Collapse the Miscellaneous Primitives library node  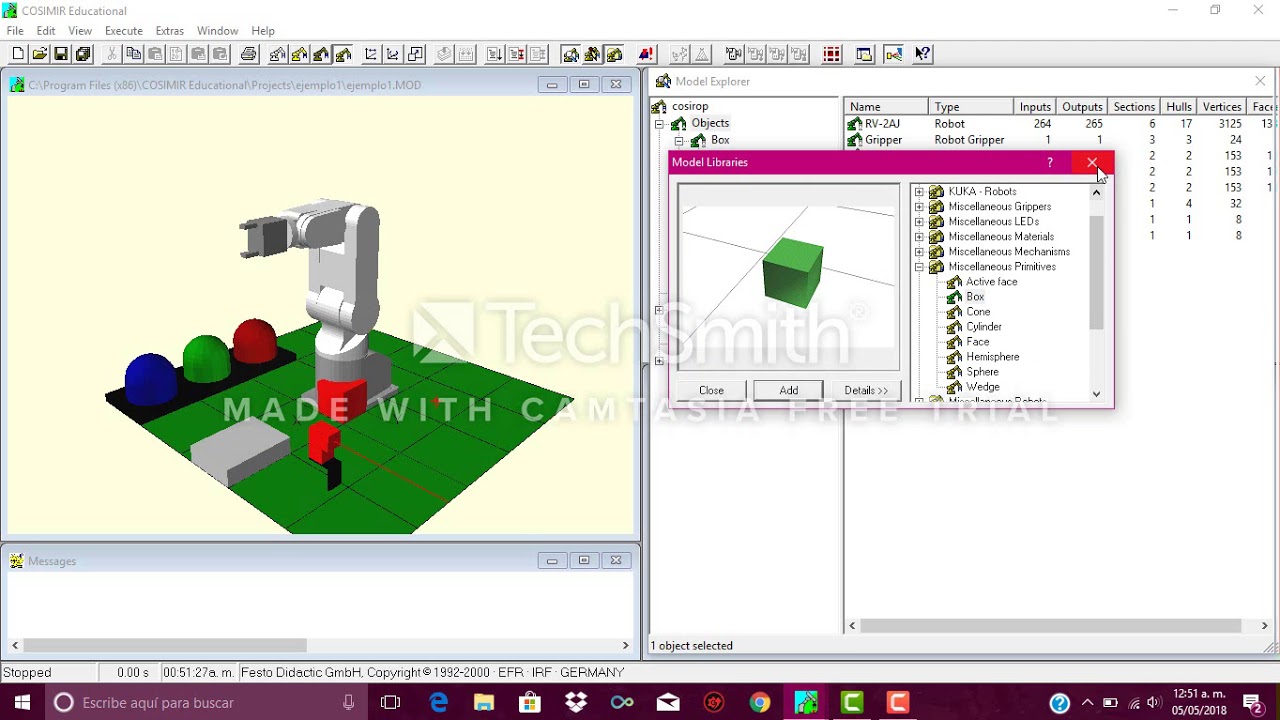point(919,267)
